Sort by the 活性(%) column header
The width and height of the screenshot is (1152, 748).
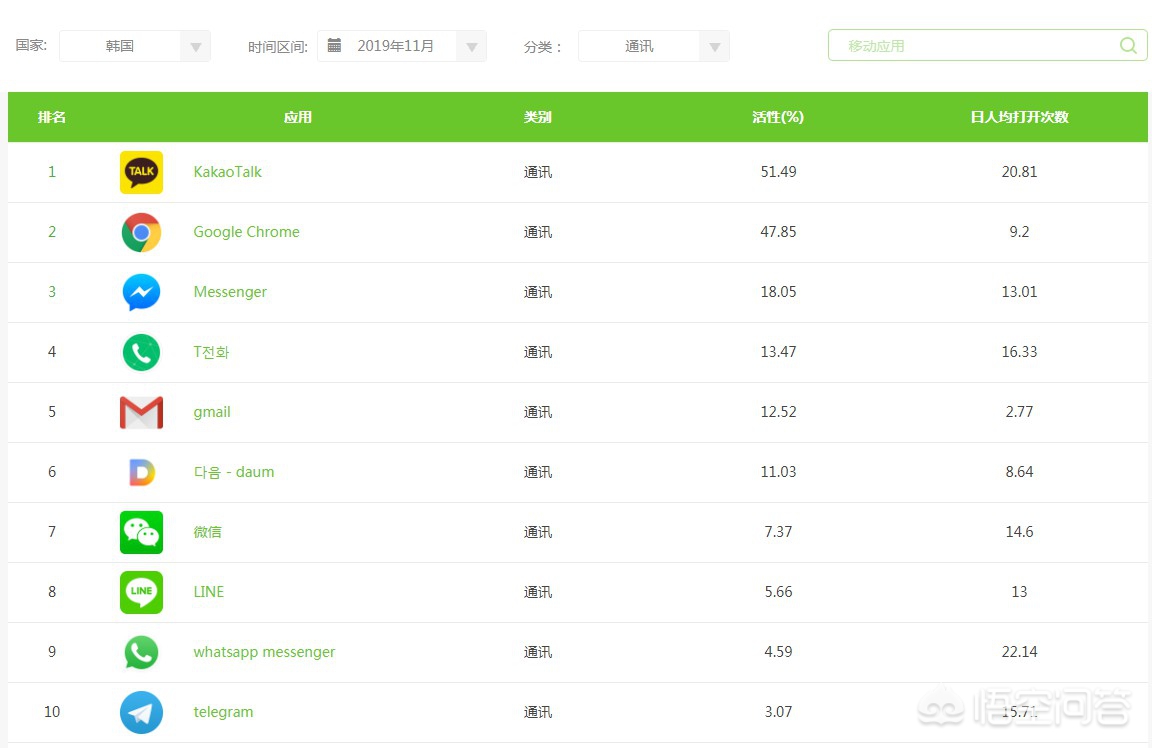pos(778,117)
